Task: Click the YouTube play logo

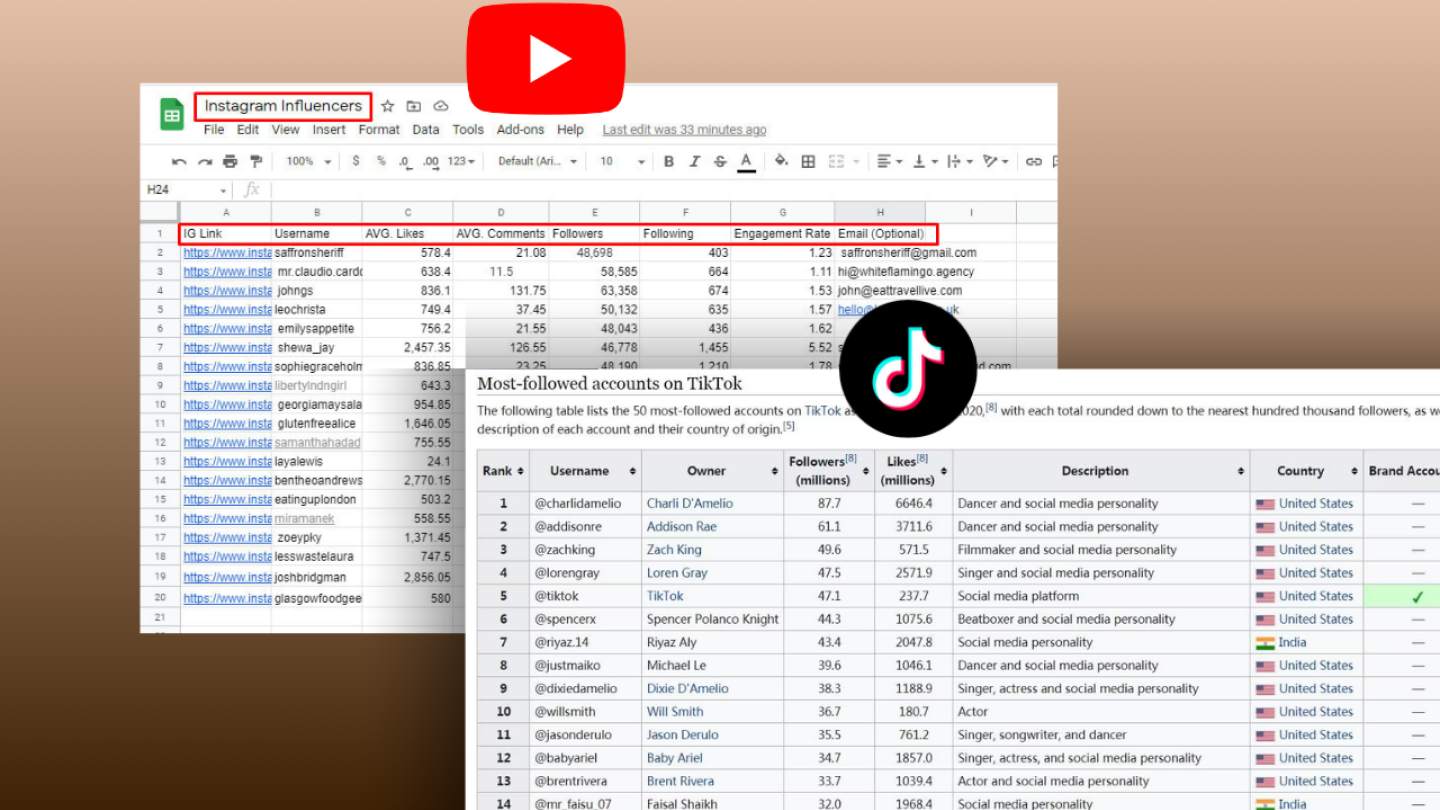Action: tap(546, 58)
